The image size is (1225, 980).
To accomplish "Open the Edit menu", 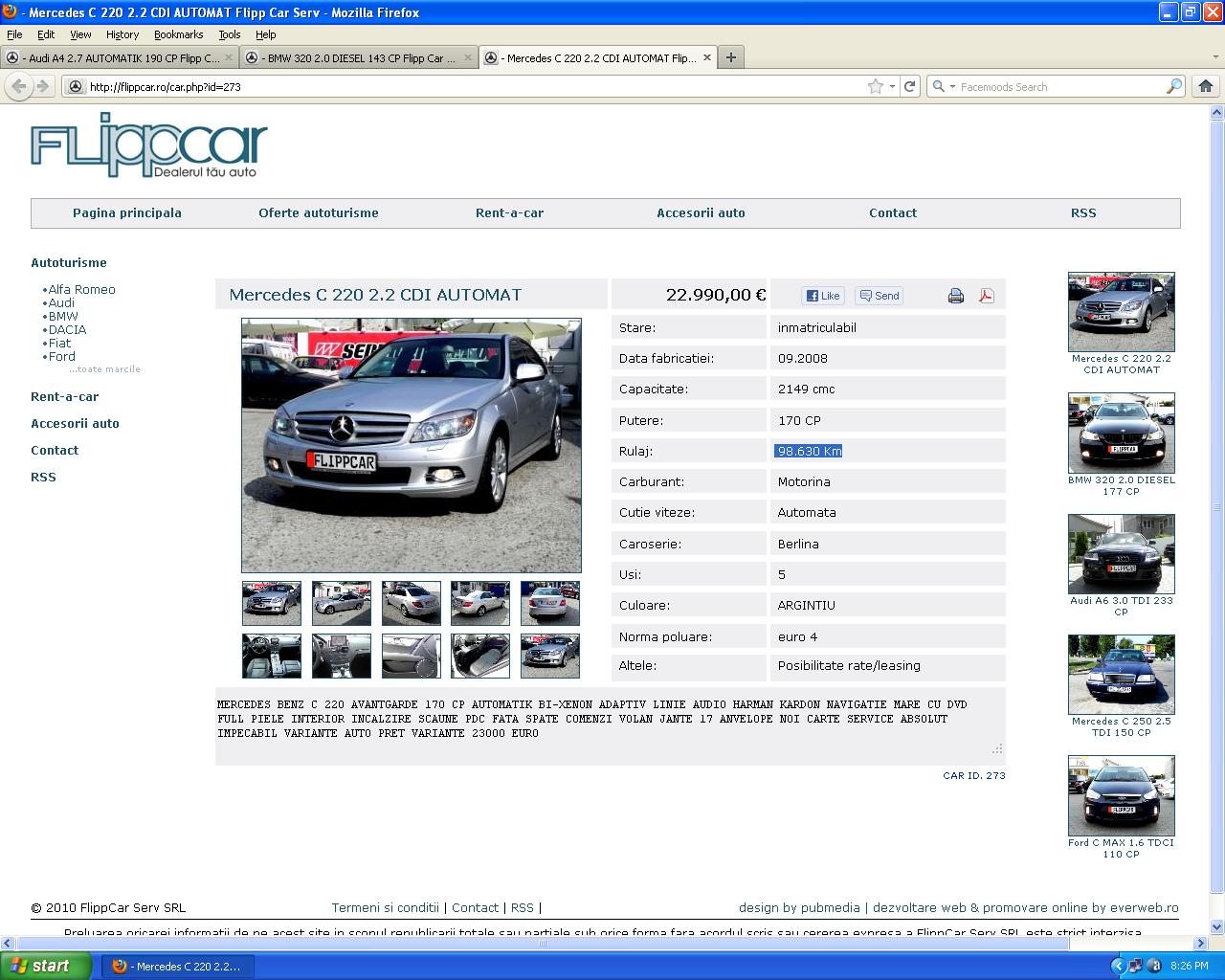I will (46, 34).
